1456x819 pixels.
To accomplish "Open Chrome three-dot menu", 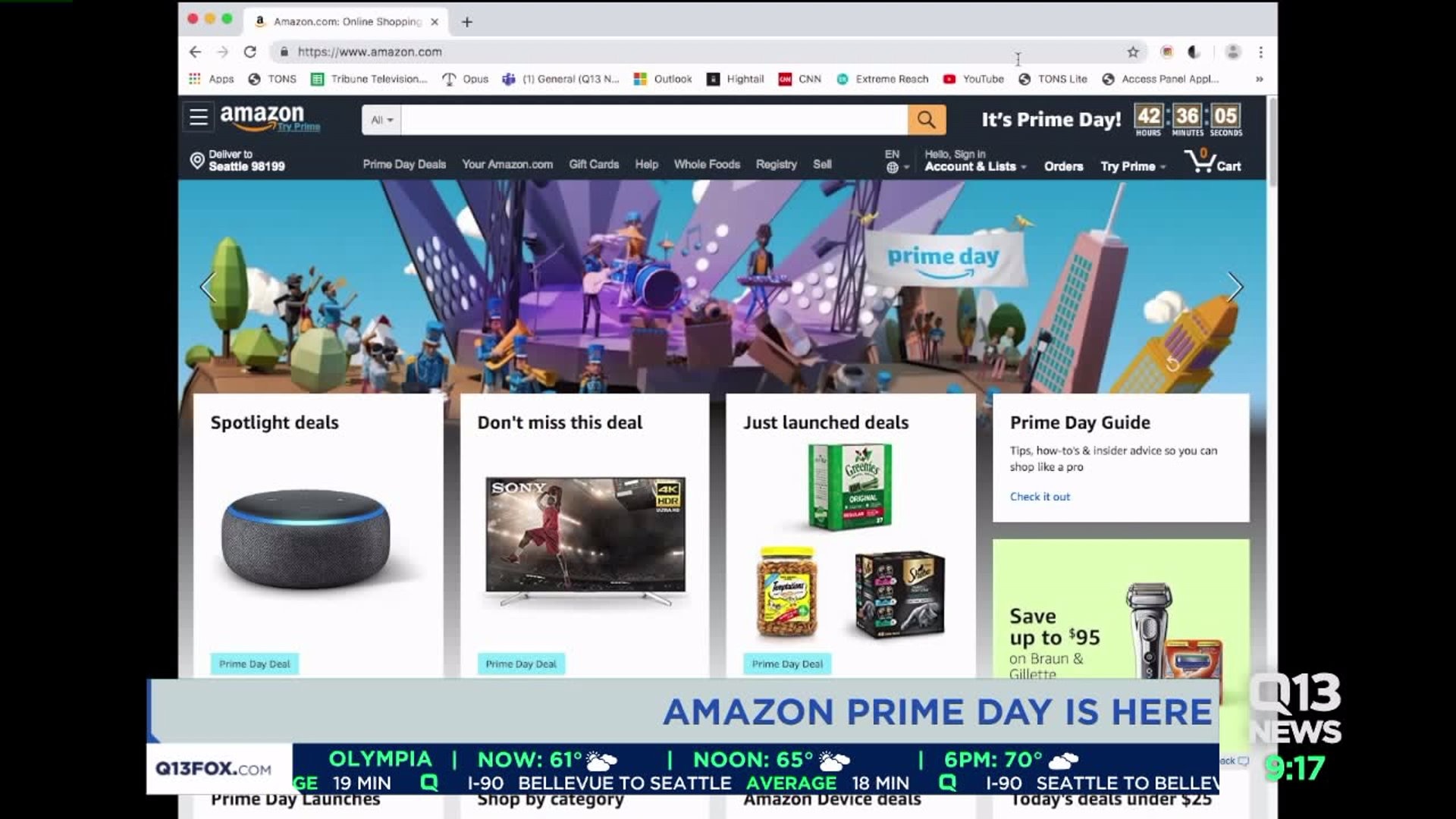I will point(1261,52).
